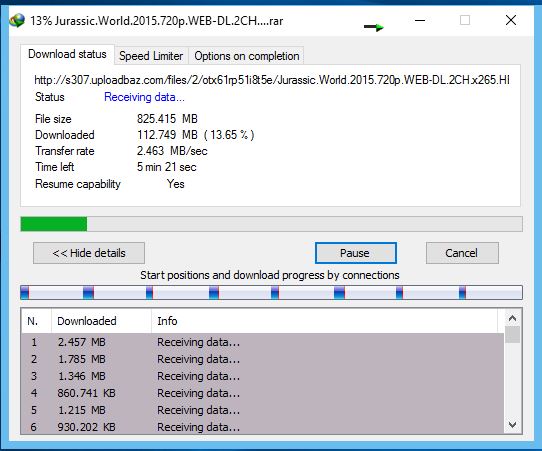
Task: Minimize the download window
Action: pyautogui.click(x=420, y=20)
